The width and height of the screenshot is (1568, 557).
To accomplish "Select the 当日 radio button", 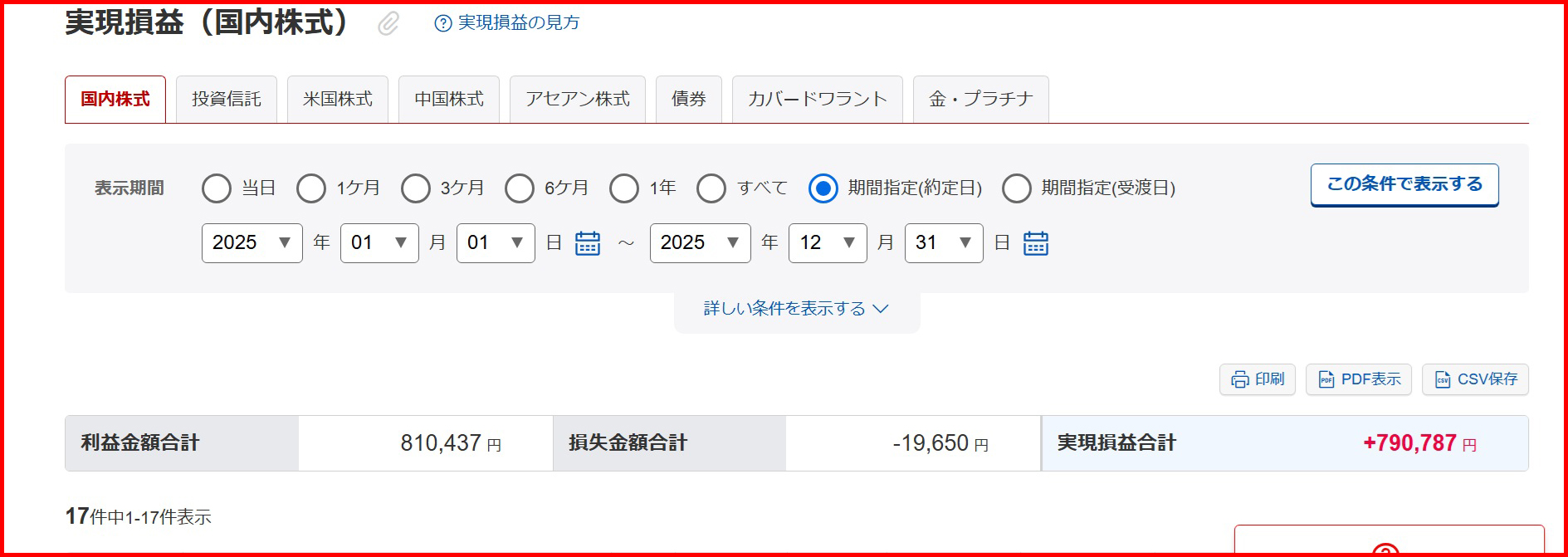I will click(x=217, y=188).
